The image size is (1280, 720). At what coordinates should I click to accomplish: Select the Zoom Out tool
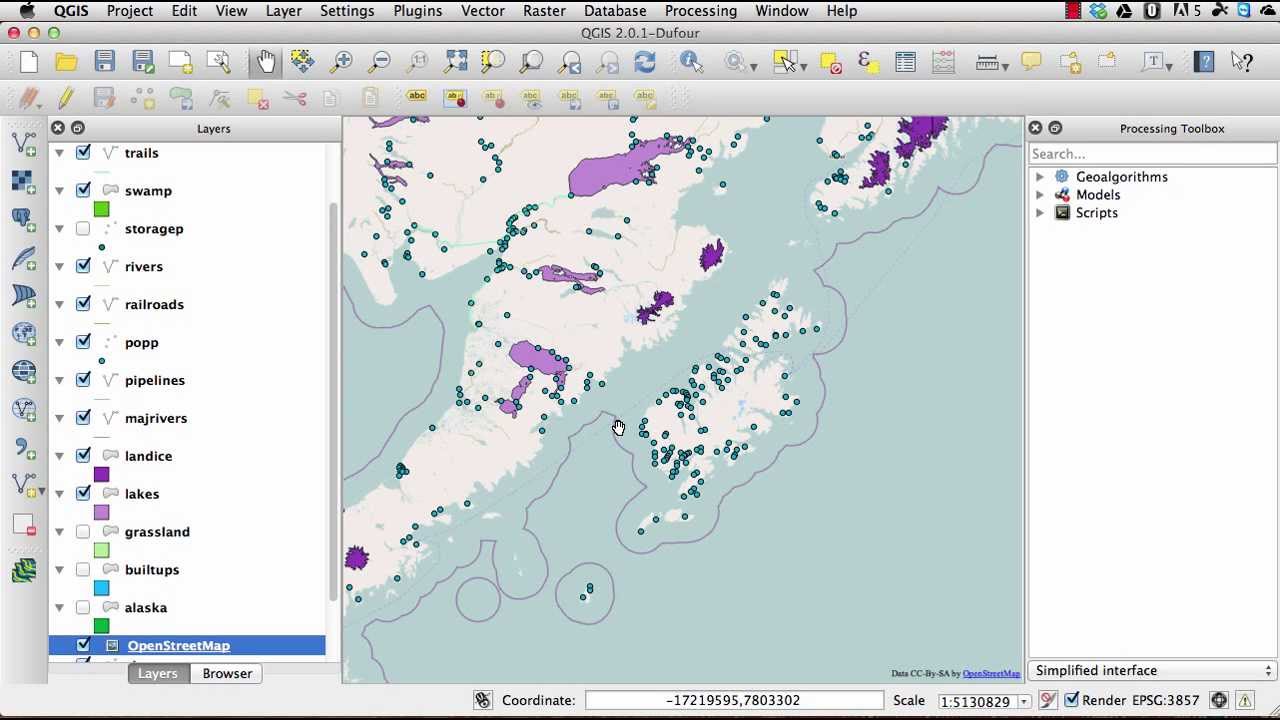pos(380,62)
